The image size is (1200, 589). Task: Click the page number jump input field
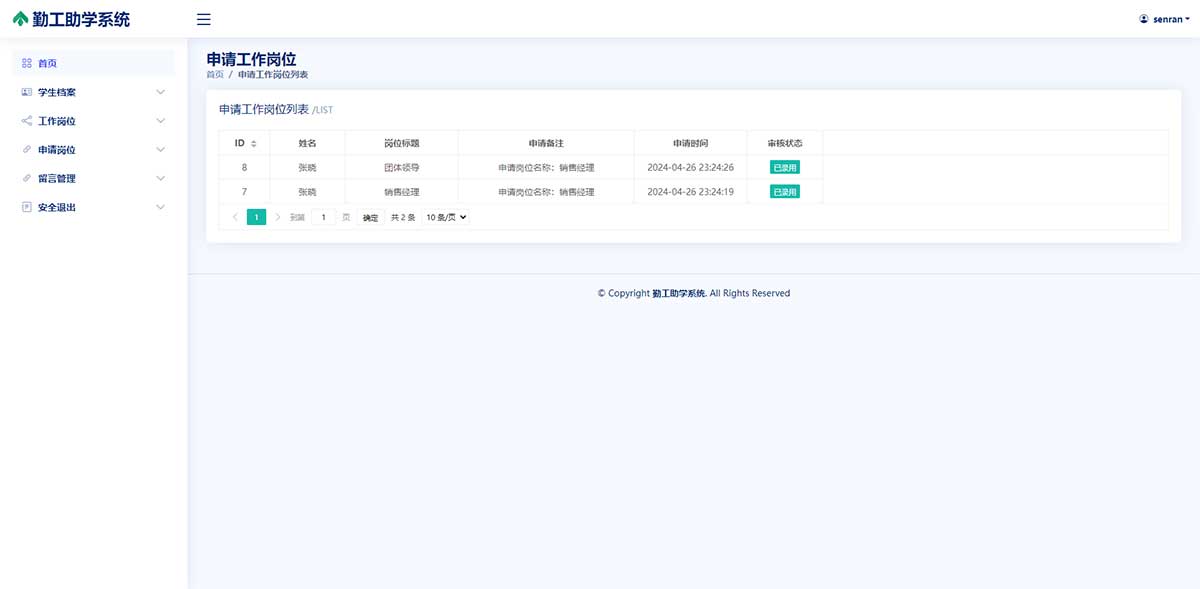(323, 217)
